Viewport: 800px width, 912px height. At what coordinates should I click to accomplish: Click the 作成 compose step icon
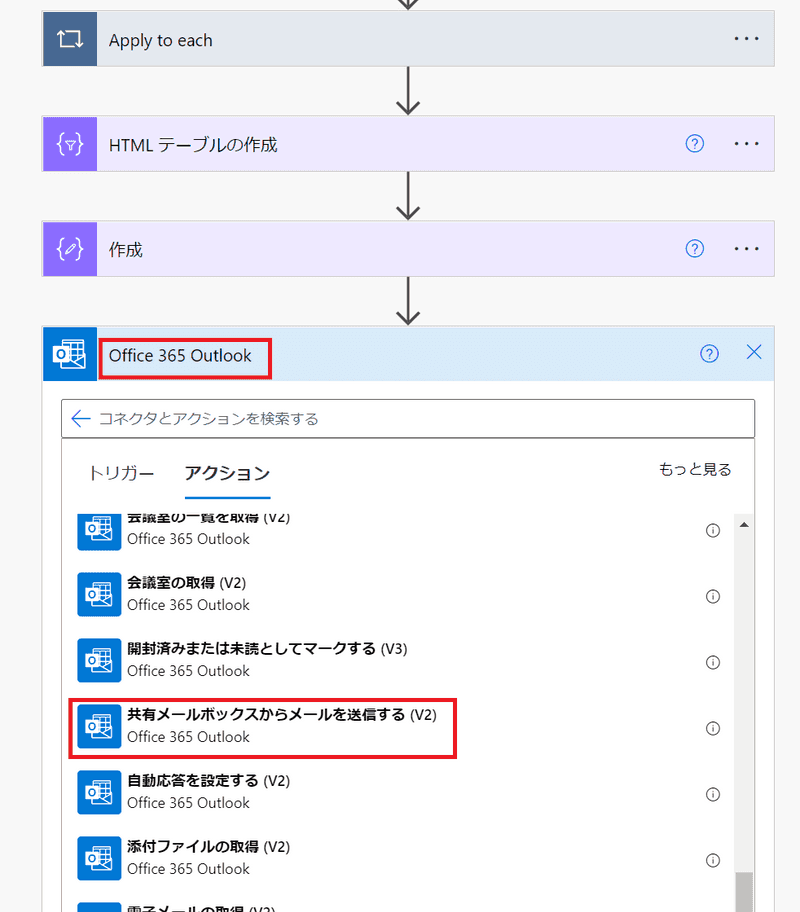pyautogui.click(x=70, y=249)
